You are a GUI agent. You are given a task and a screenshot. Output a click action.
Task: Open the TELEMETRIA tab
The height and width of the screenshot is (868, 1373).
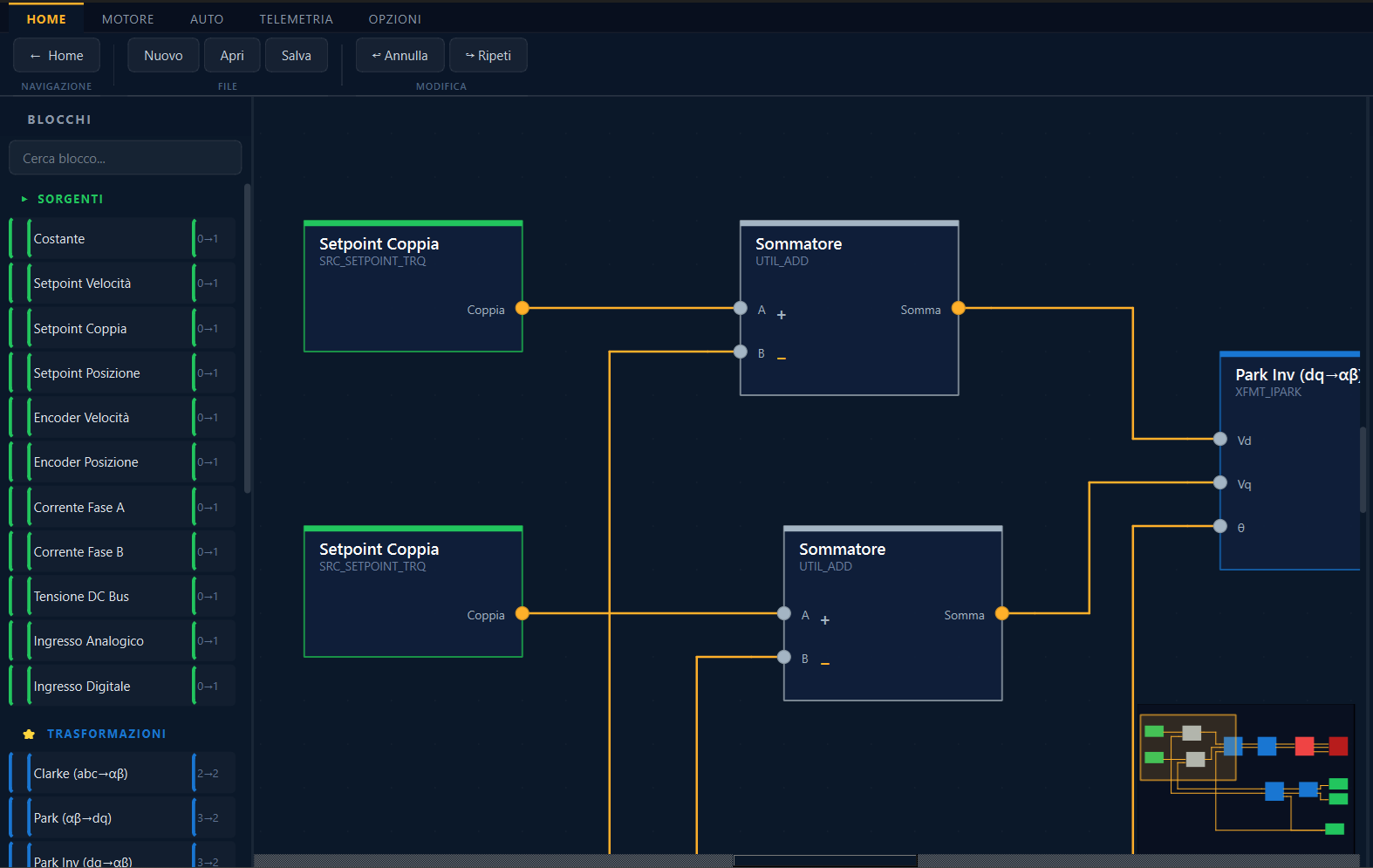point(297,19)
